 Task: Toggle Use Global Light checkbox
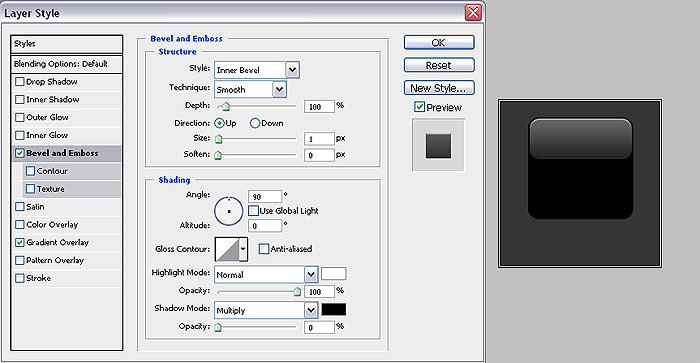coord(254,211)
